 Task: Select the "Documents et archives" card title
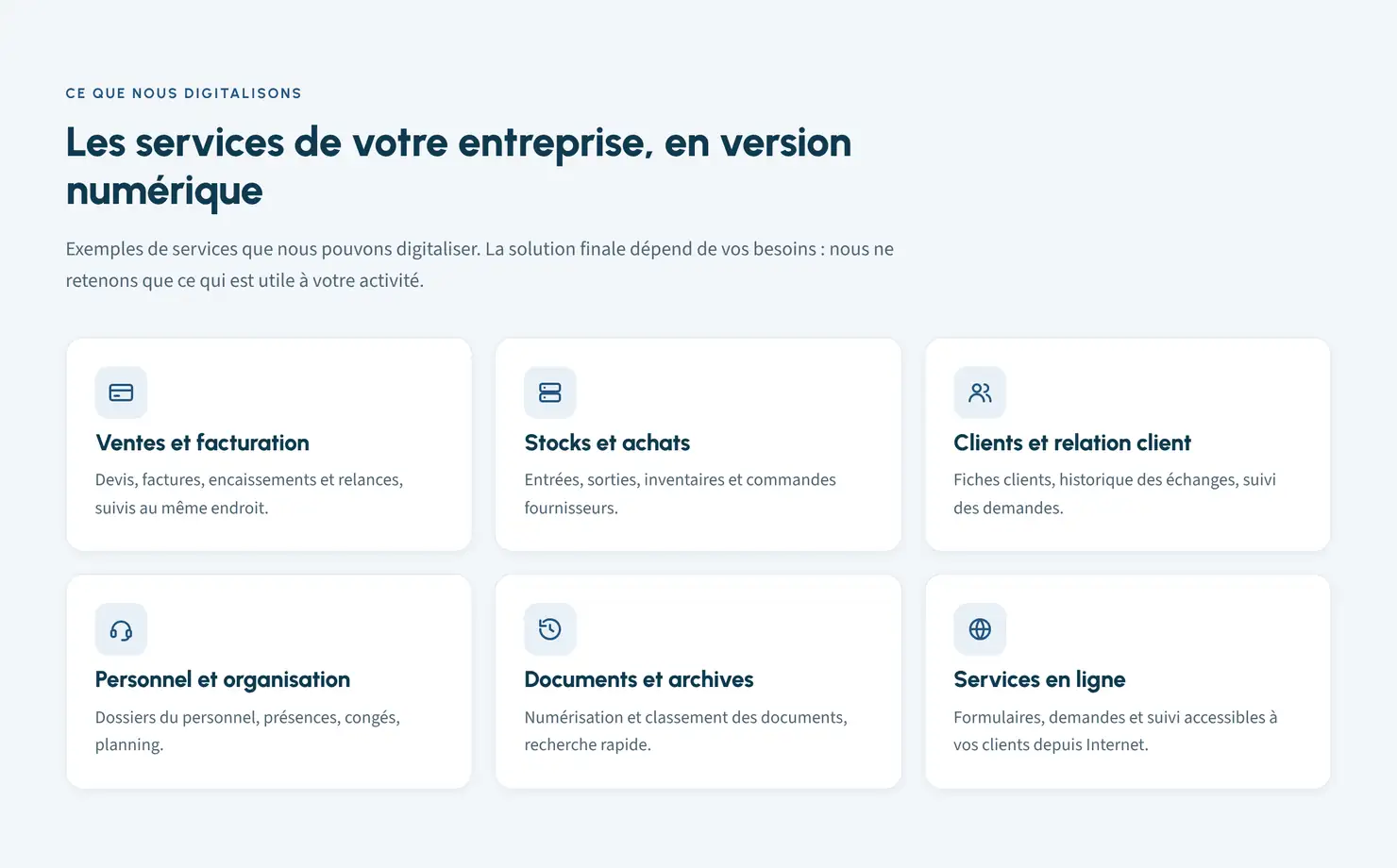tap(639, 679)
